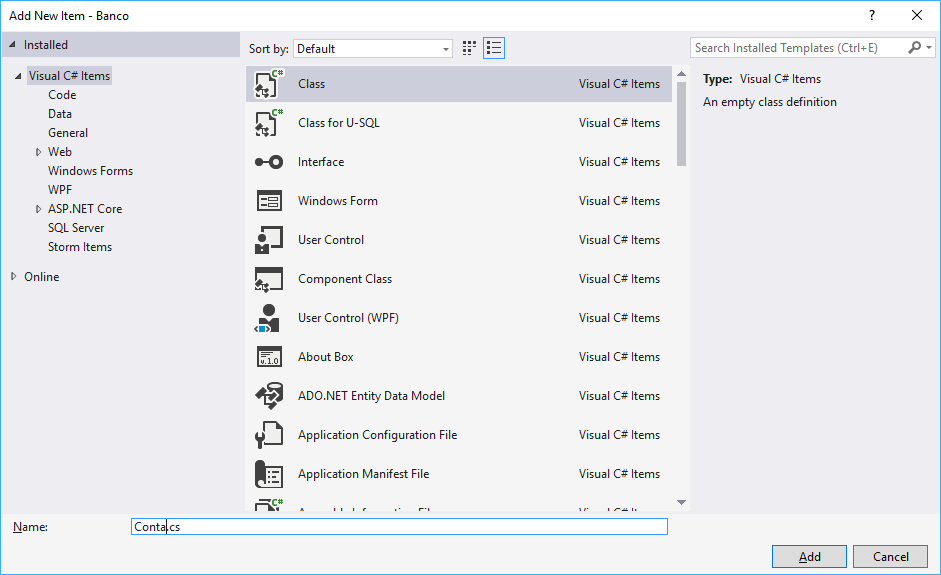
Task: Select the Component Class name text
Action: (x=345, y=278)
